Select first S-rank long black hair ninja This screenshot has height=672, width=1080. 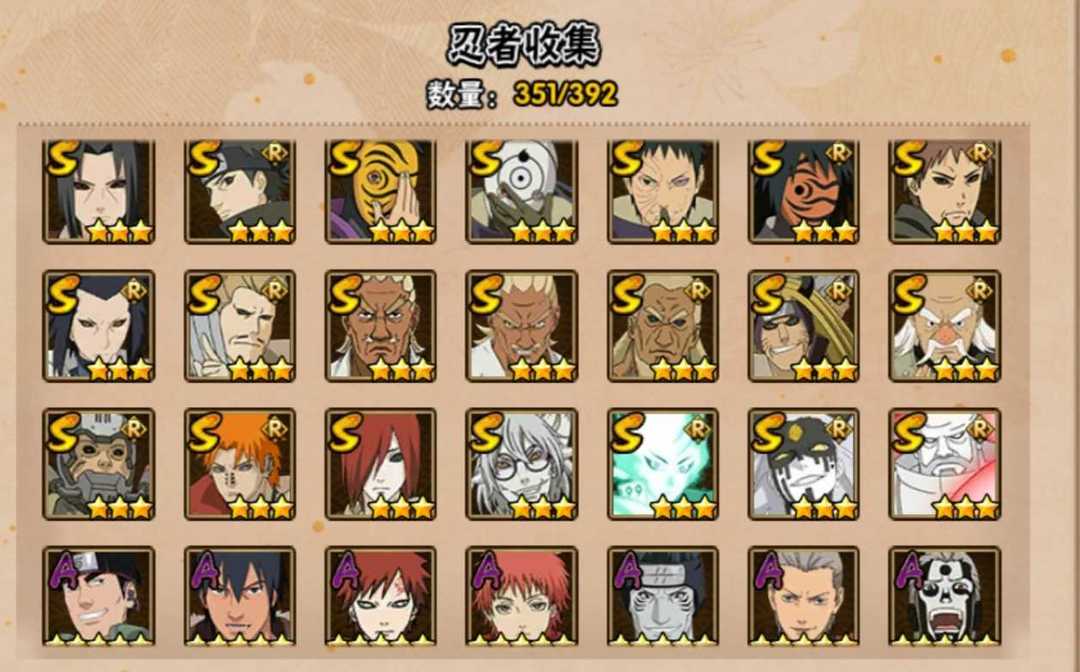click(x=98, y=191)
